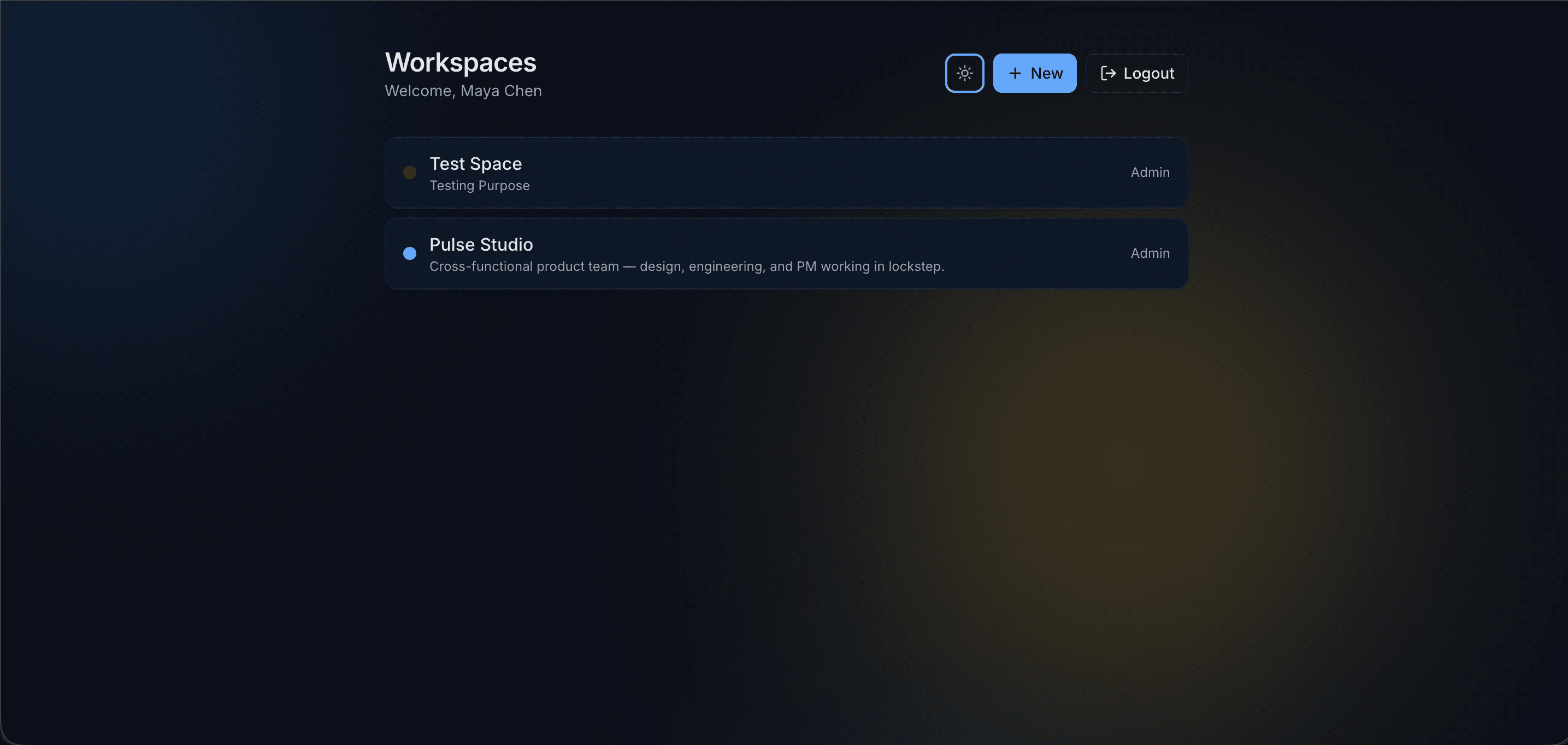Click the Cross-functional product team description
Viewport: 1568px width, 745px height.
687,267
